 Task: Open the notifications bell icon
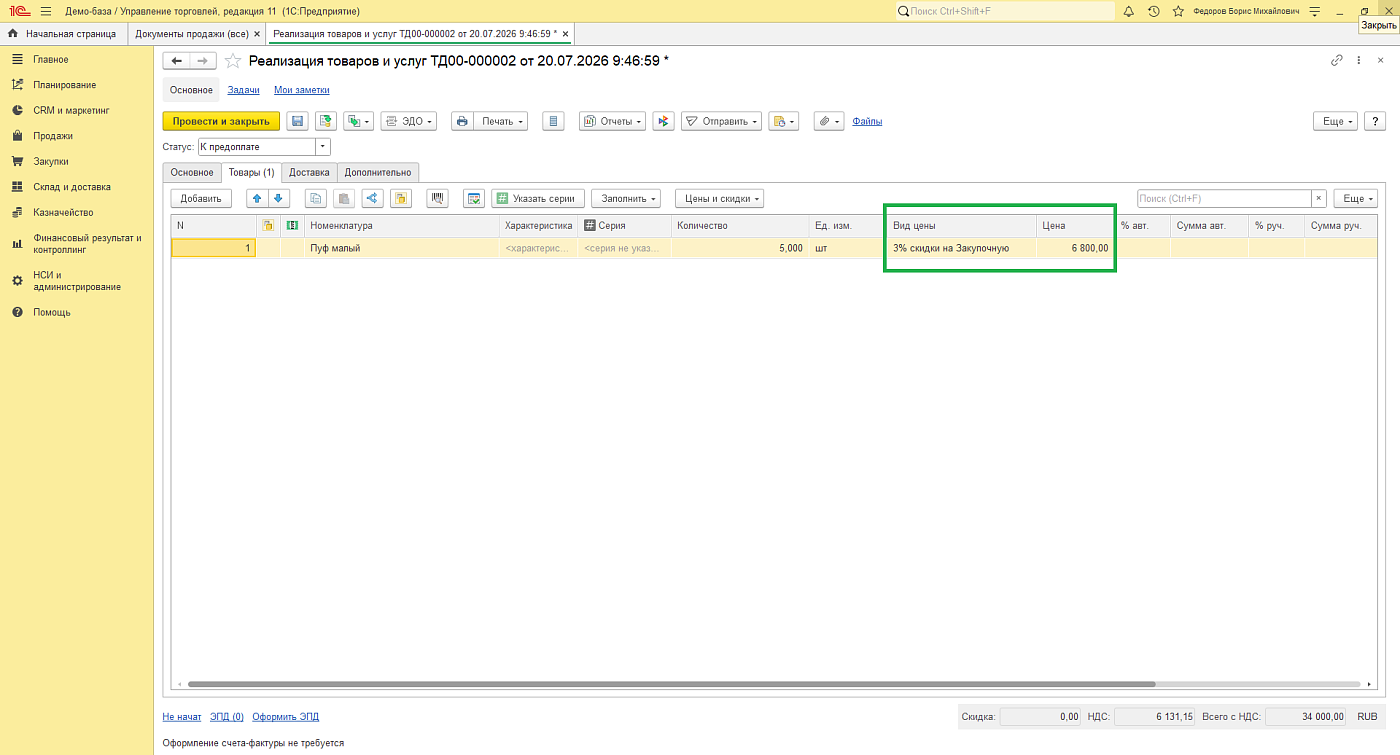pos(1129,11)
